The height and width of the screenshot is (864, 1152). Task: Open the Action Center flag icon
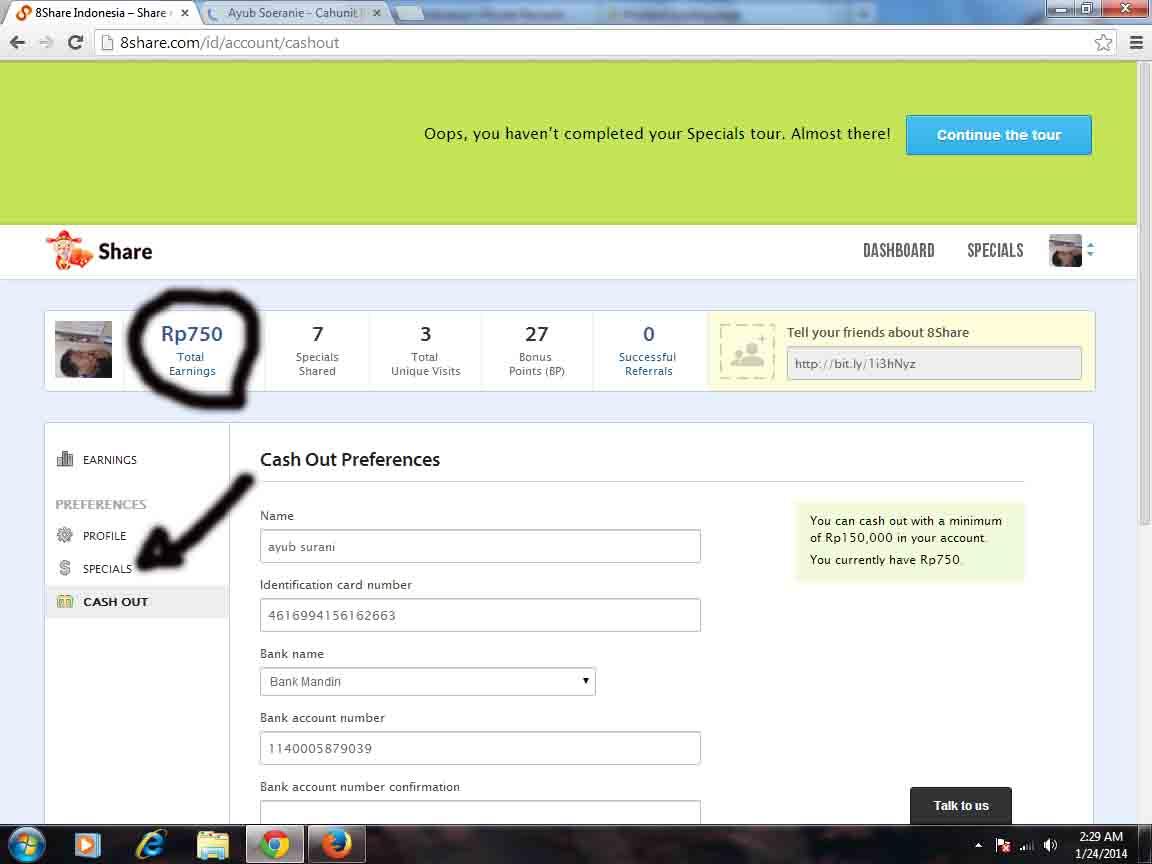[x=1003, y=846]
